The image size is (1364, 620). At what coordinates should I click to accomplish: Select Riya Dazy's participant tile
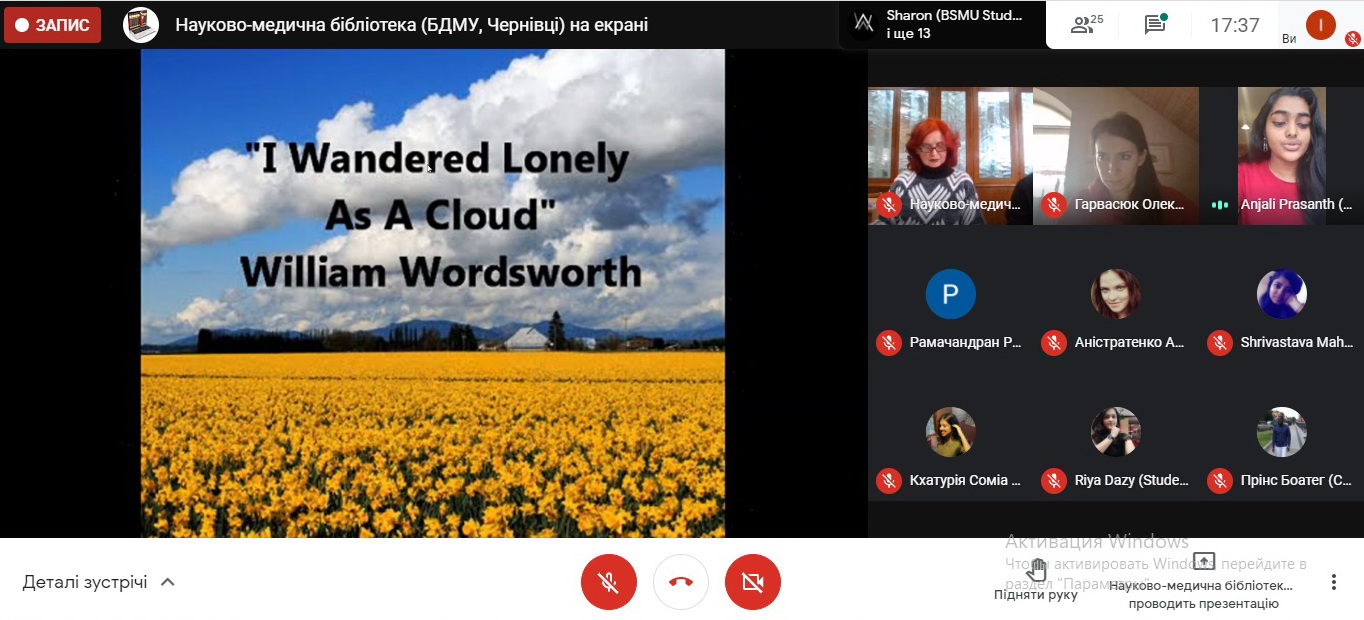(1115, 445)
